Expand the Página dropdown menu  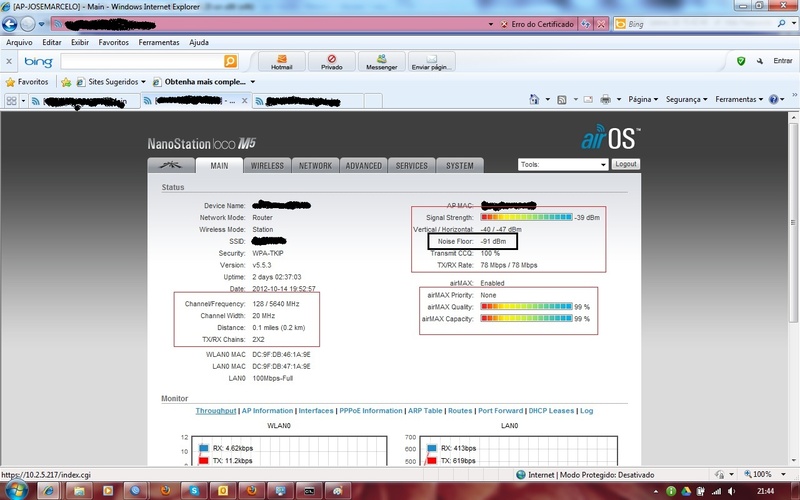(643, 99)
